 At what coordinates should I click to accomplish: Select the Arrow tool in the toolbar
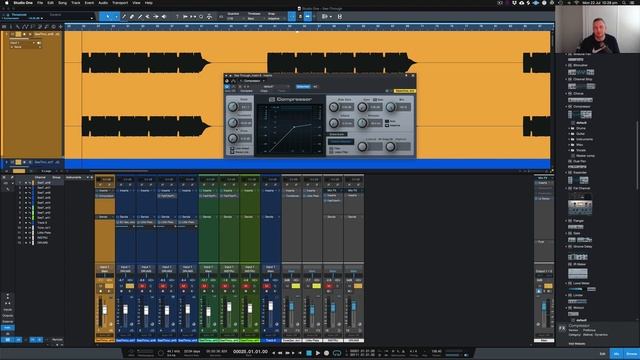click(108, 17)
